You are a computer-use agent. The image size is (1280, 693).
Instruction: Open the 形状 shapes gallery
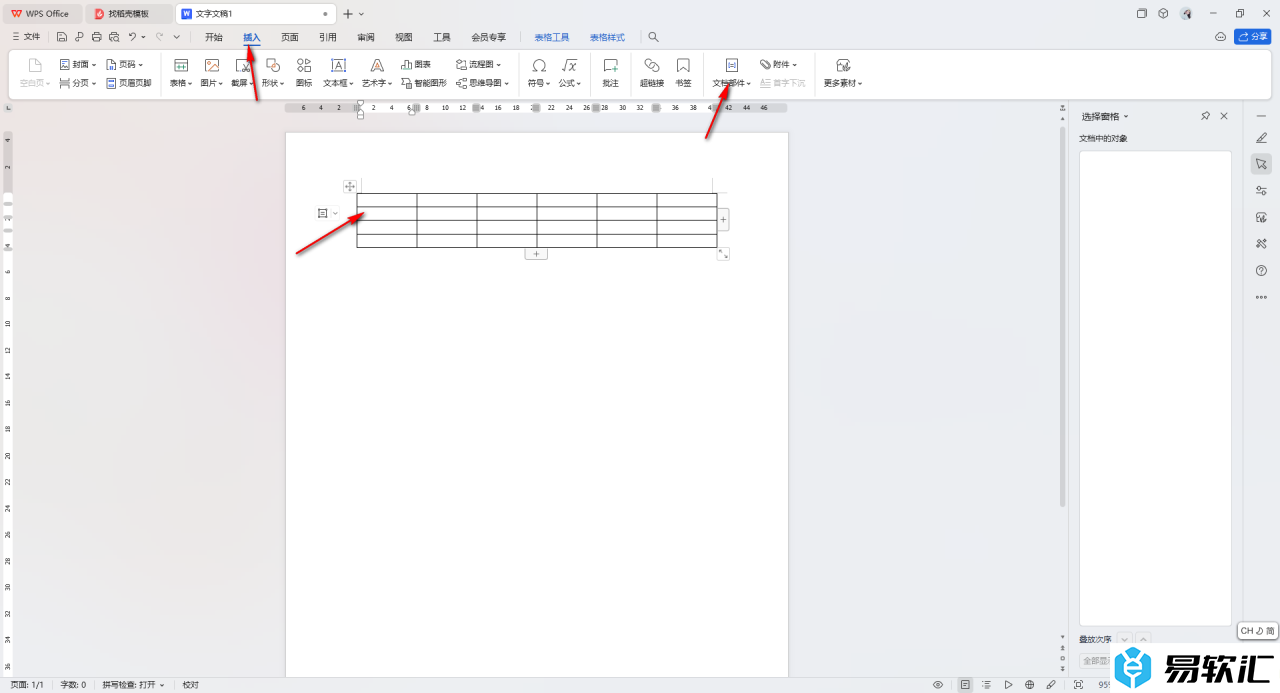click(273, 73)
